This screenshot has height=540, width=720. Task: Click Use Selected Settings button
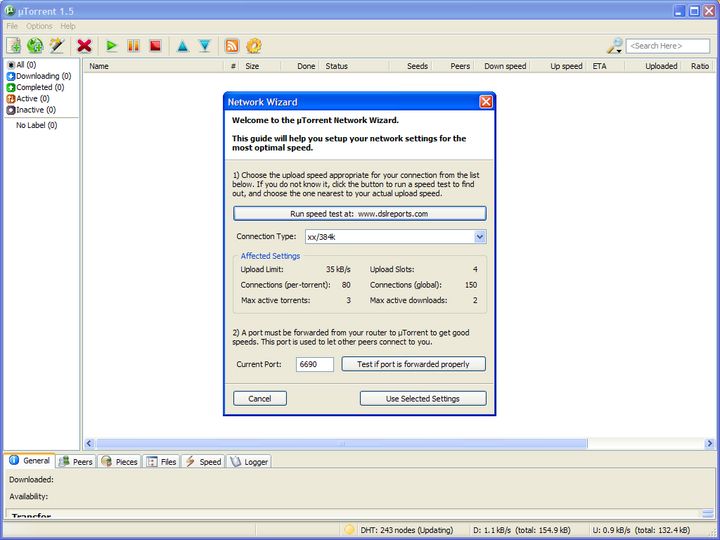point(423,399)
